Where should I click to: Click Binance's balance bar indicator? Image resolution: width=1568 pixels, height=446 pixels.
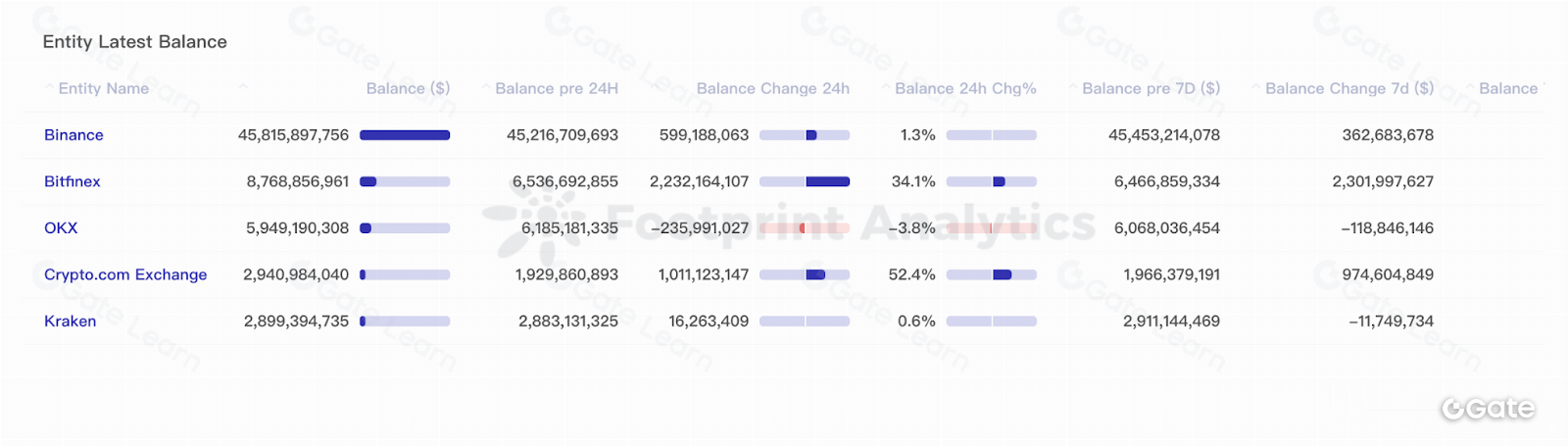[405, 135]
